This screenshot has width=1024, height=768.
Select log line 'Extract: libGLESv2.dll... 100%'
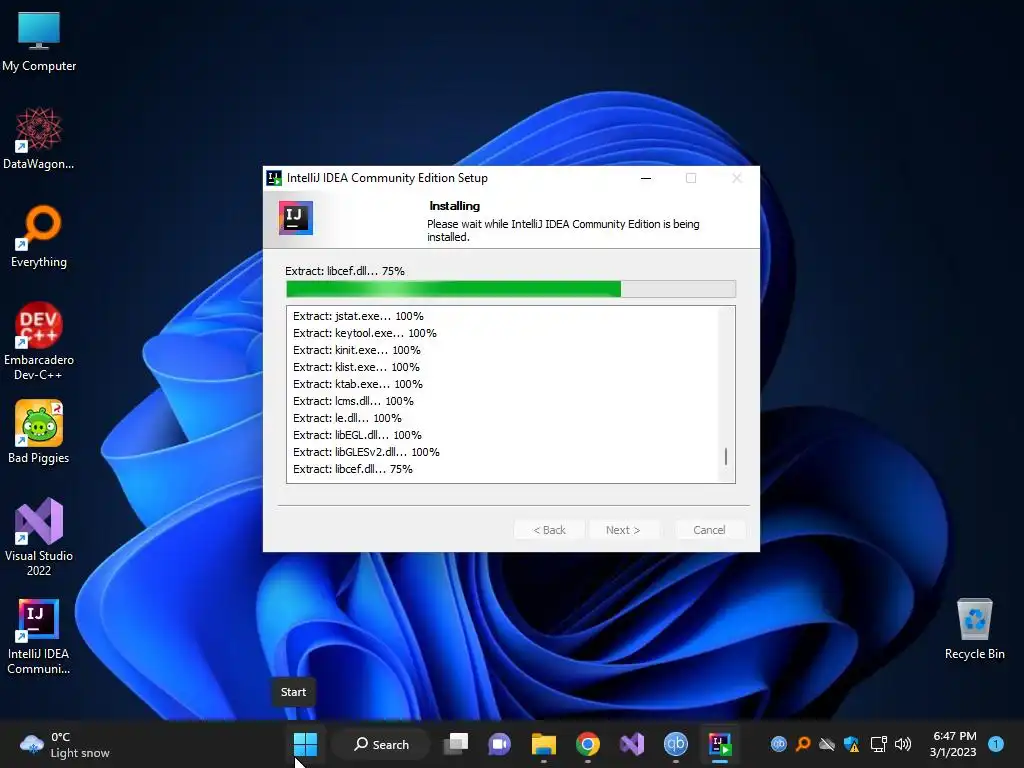pyautogui.click(x=366, y=452)
